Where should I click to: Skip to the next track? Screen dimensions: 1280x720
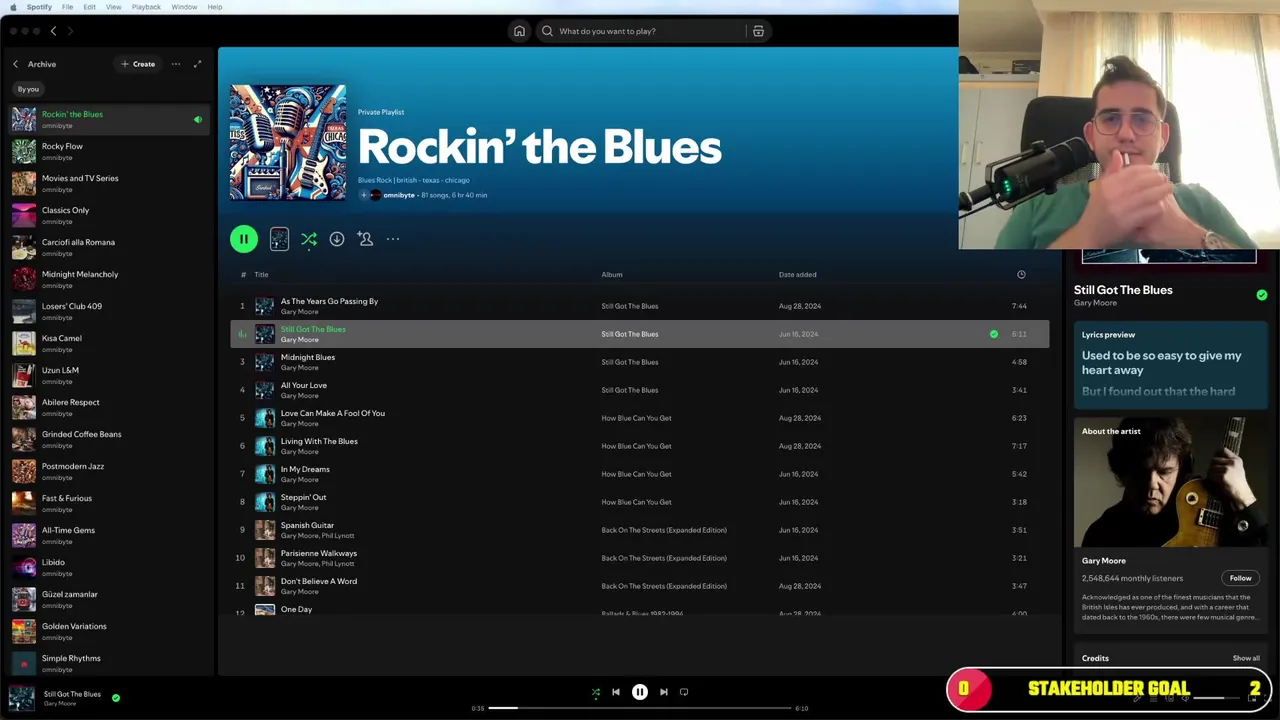point(664,692)
